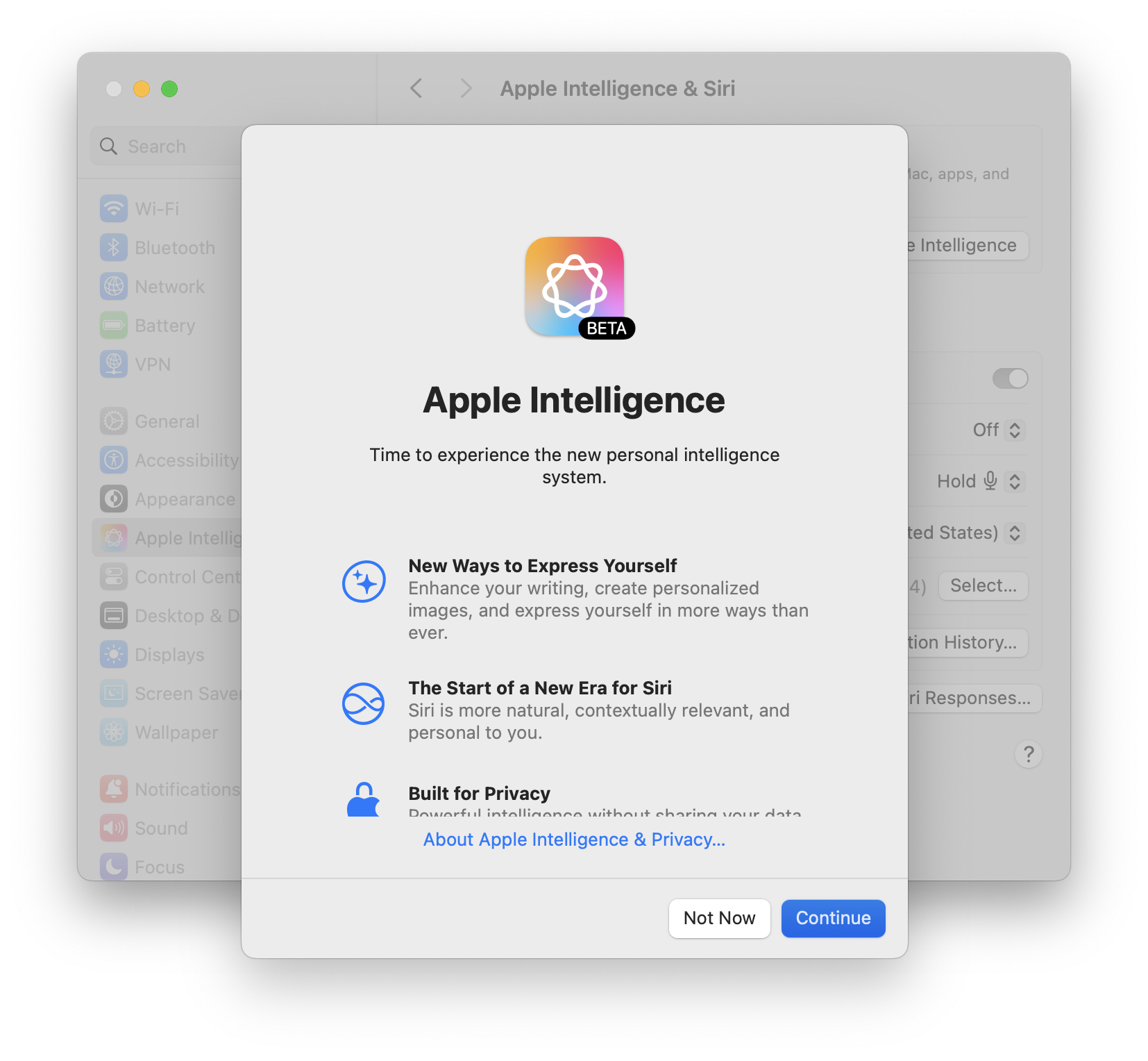The image size is (1148, 1061).
Task: Focus the sidebar Search field
Action: [166, 146]
